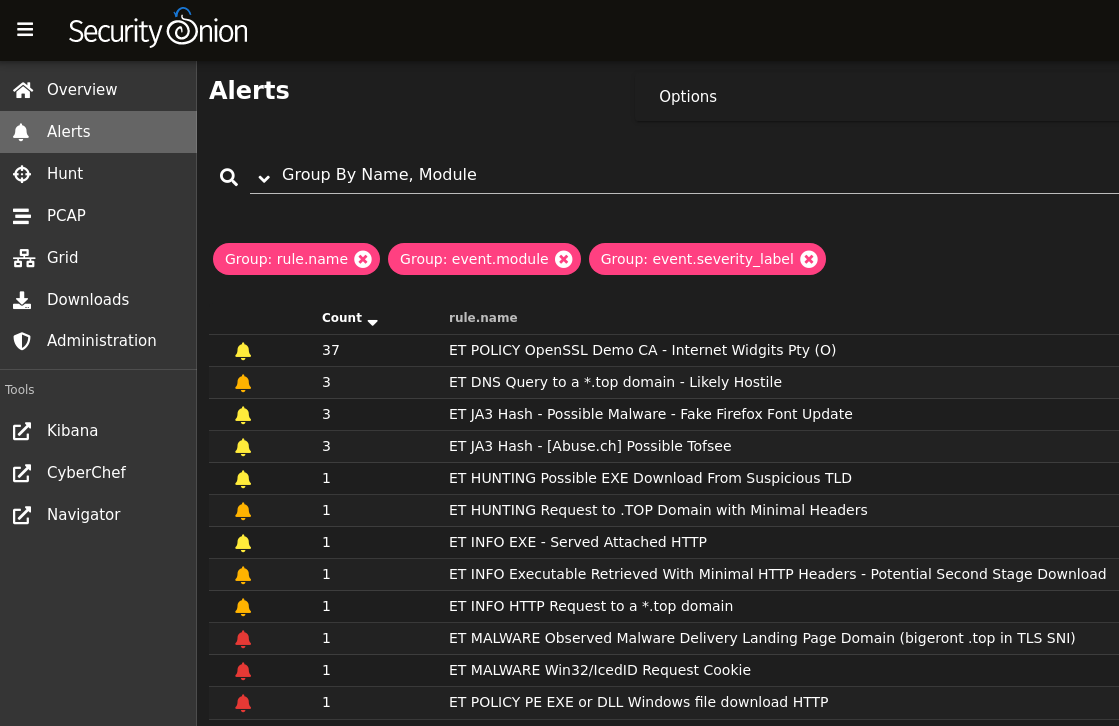The width and height of the screenshot is (1119, 726).
Task: Open the Downloads page
Action: (98, 300)
